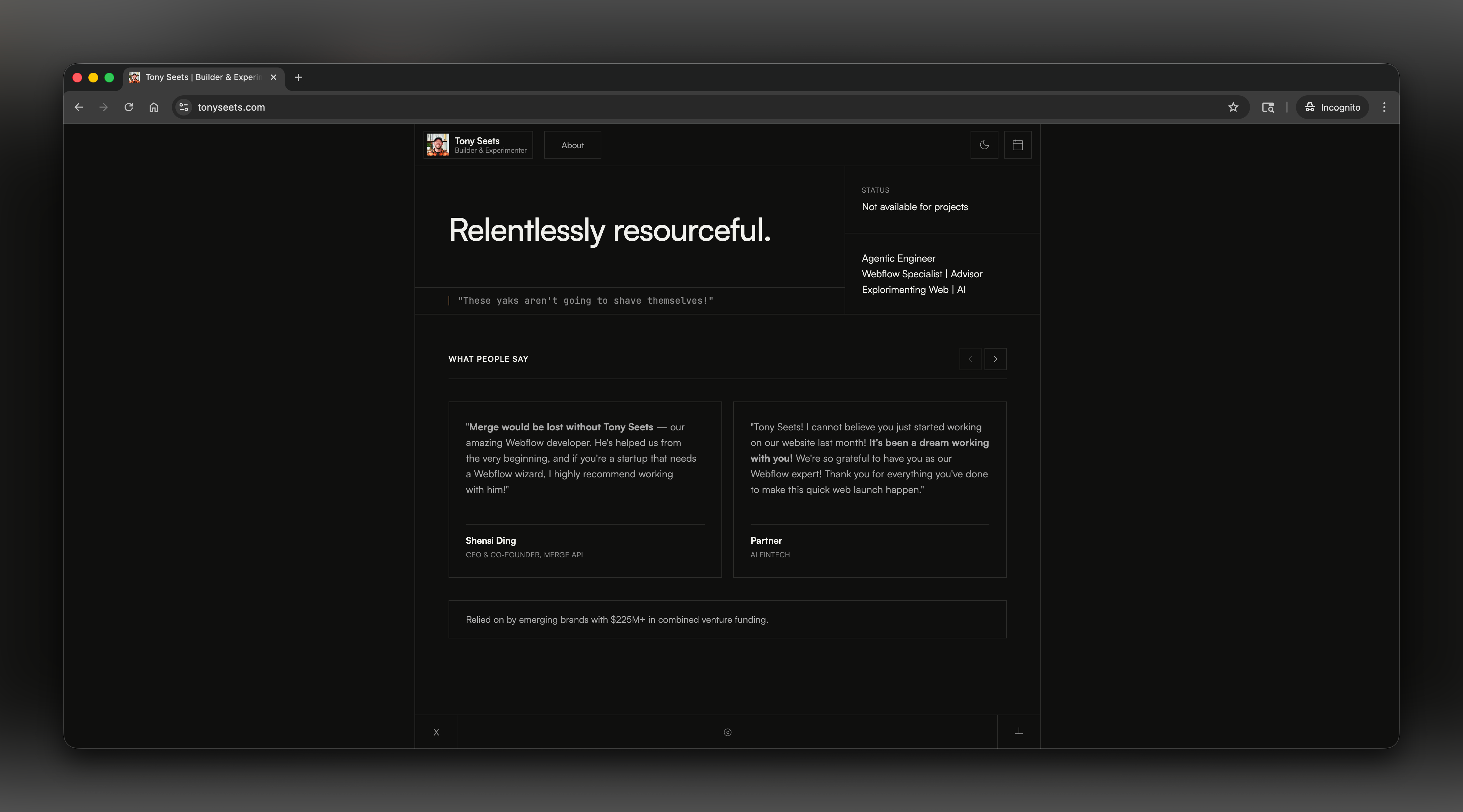The width and height of the screenshot is (1463, 812).
Task: Open a new tab with the plus control
Action: click(298, 77)
